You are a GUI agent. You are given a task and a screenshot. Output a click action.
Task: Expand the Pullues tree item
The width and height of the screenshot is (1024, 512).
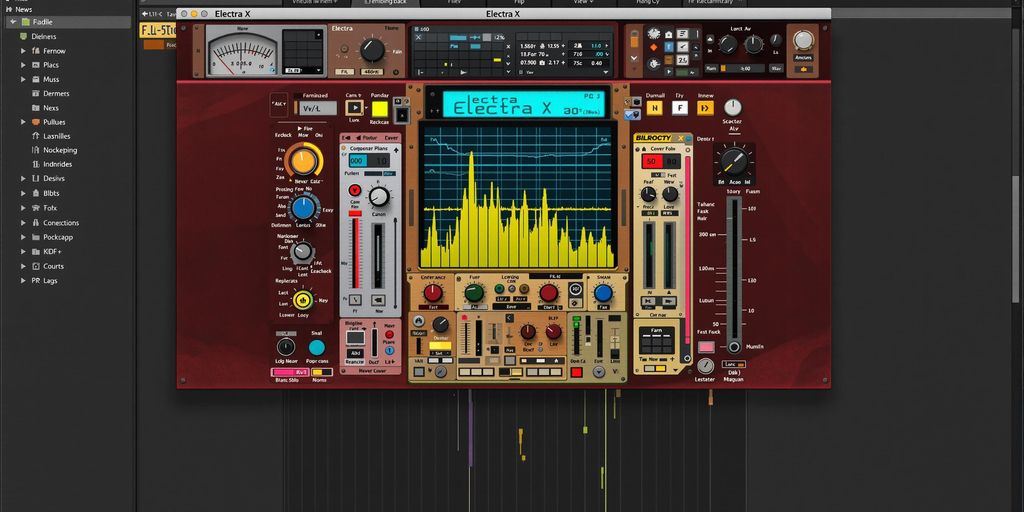click(x=23, y=122)
